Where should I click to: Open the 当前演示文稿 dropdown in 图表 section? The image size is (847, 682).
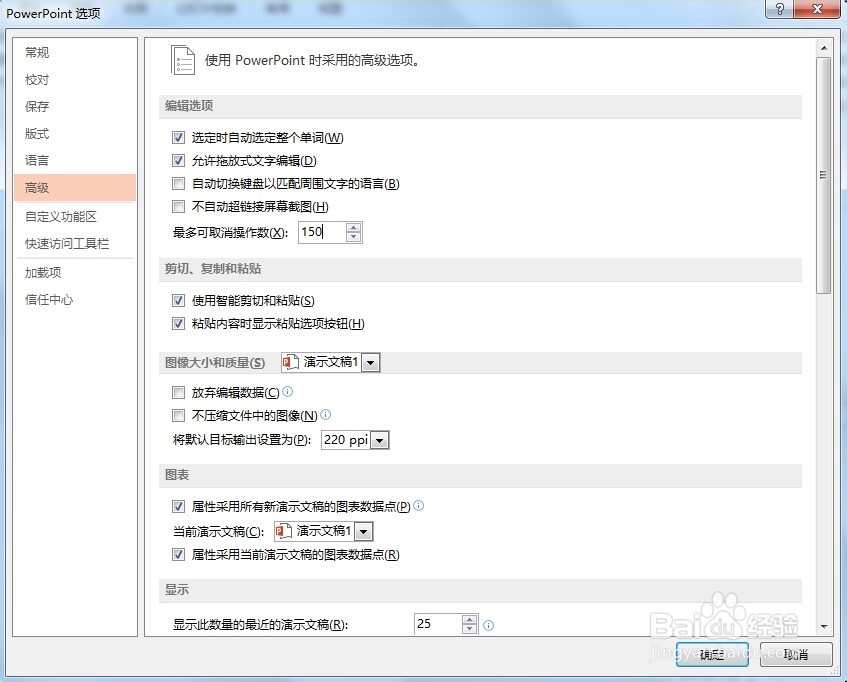click(362, 531)
